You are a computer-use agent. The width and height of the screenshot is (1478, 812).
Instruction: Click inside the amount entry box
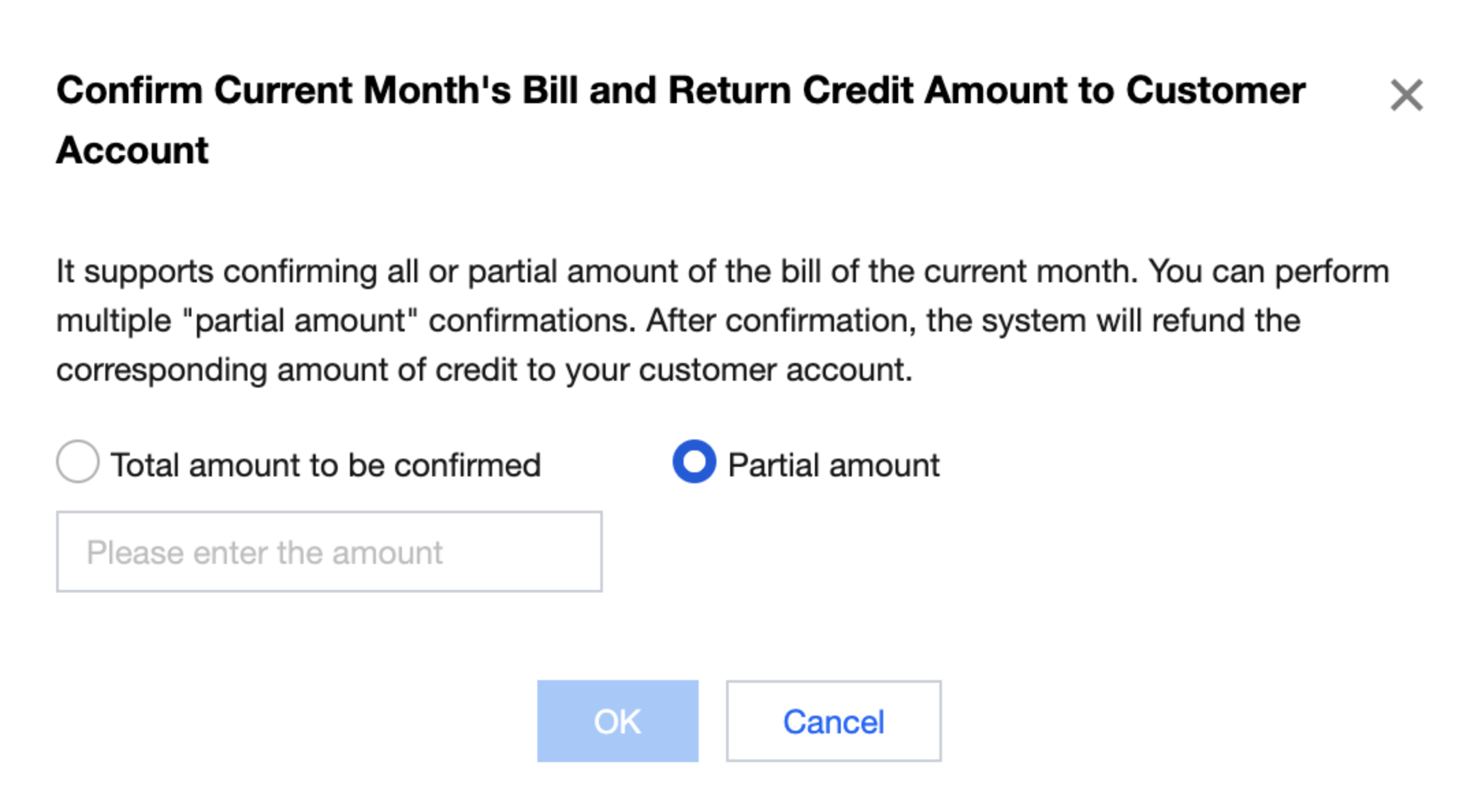pos(329,552)
